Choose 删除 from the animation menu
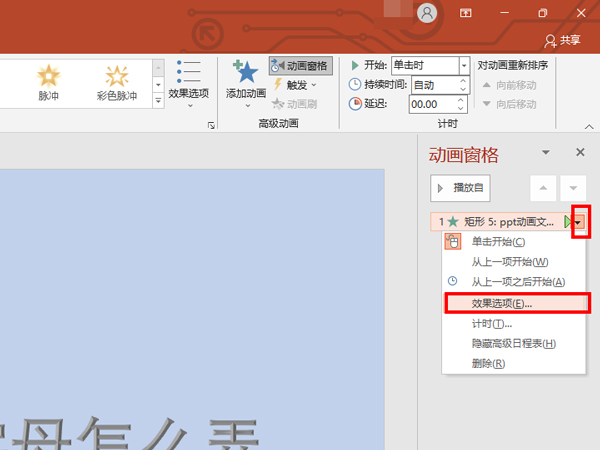This screenshot has width=600, height=450. pyautogui.click(x=488, y=363)
